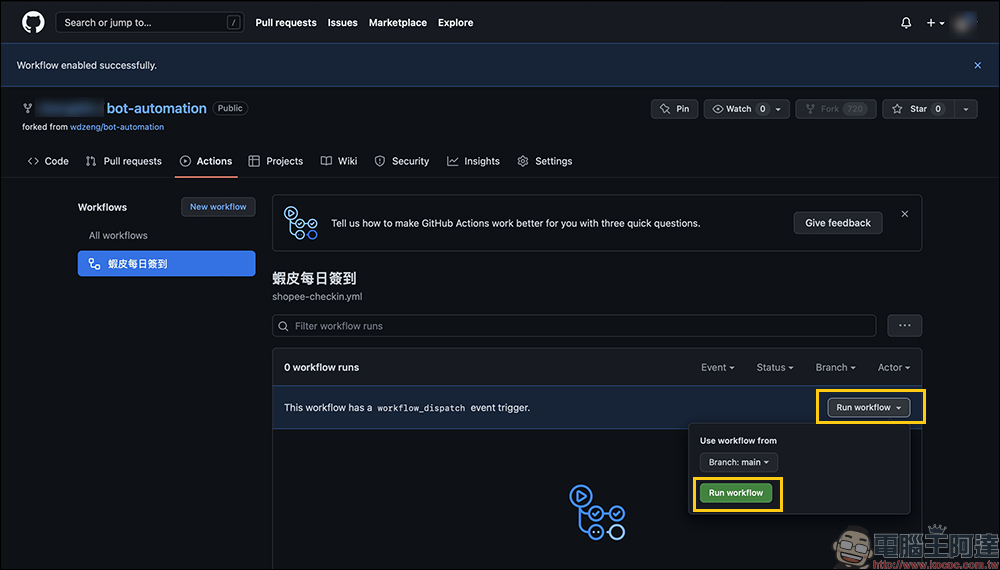Open the Branch: main selector
This screenshot has width=1000, height=570.
pos(739,463)
